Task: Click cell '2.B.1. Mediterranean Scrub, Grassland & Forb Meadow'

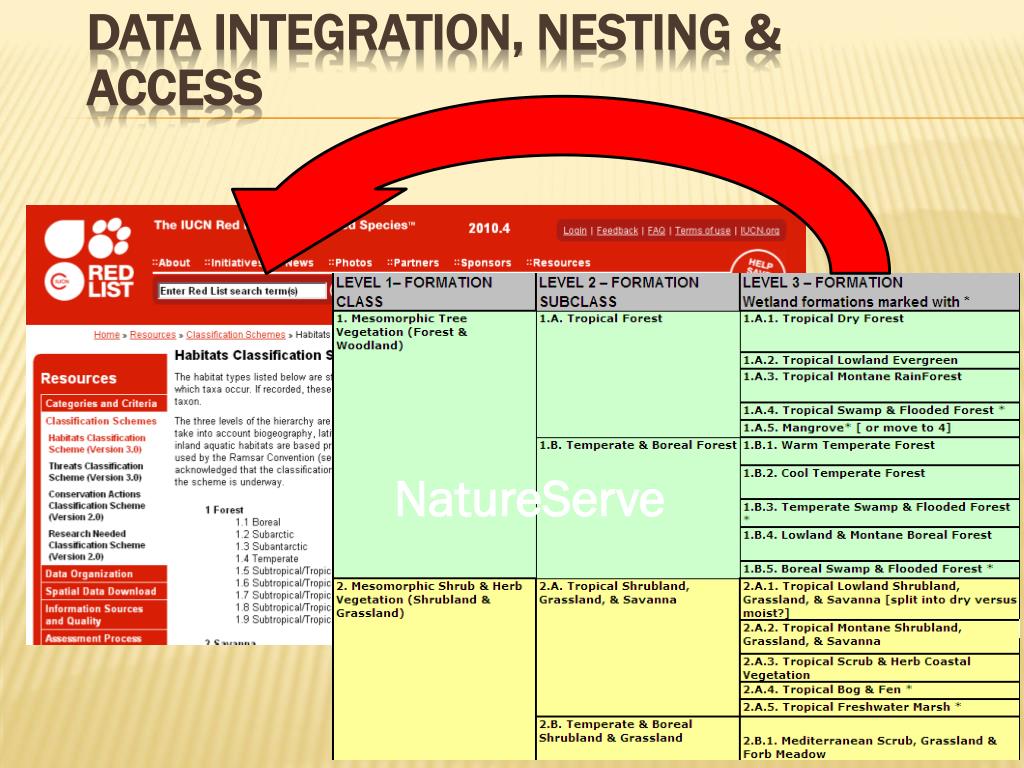Action: [880, 739]
